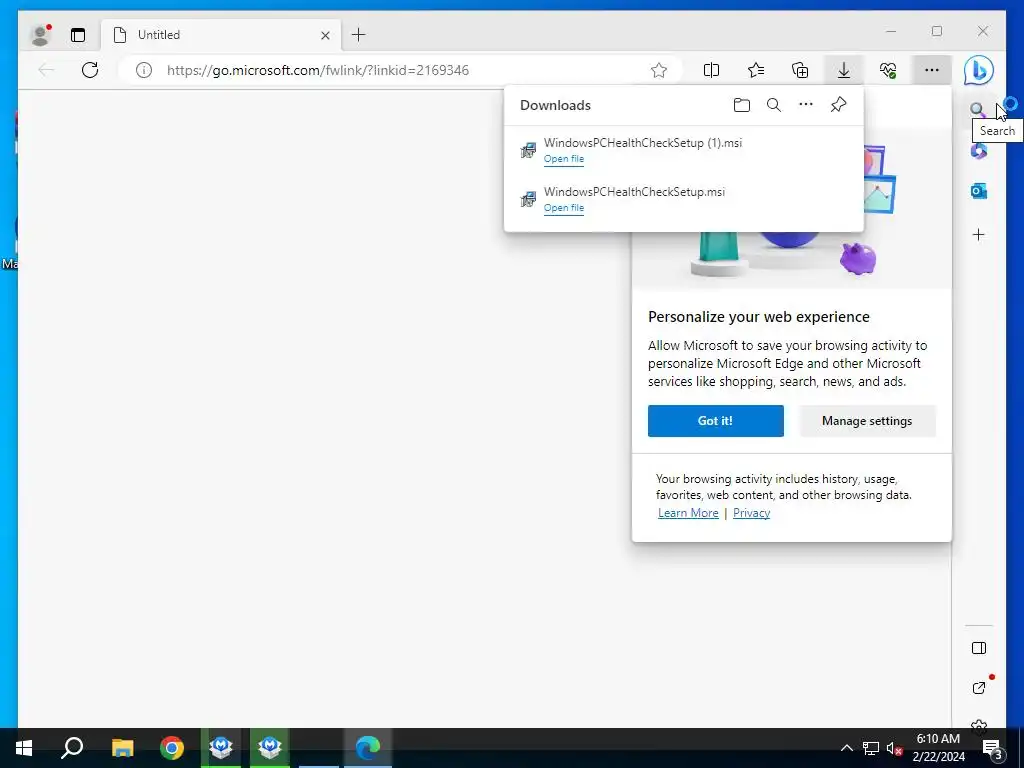Open the Edge profile icon
This screenshot has width=1024, height=768.
(x=40, y=35)
